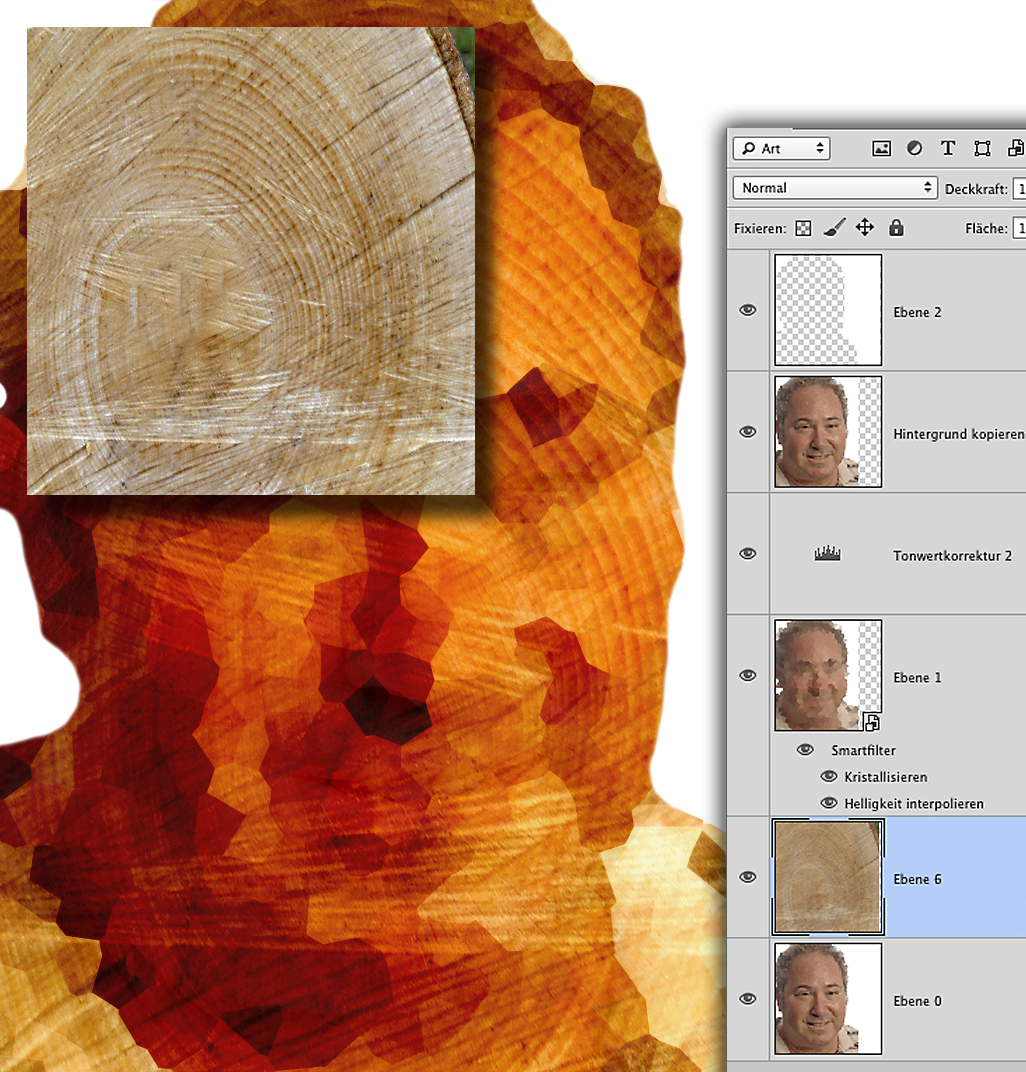Viewport: 1026px width, 1072px height.
Task: Disable the Kristallisieren filter eye
Action: pyautogui.click(x=828, y=777)
